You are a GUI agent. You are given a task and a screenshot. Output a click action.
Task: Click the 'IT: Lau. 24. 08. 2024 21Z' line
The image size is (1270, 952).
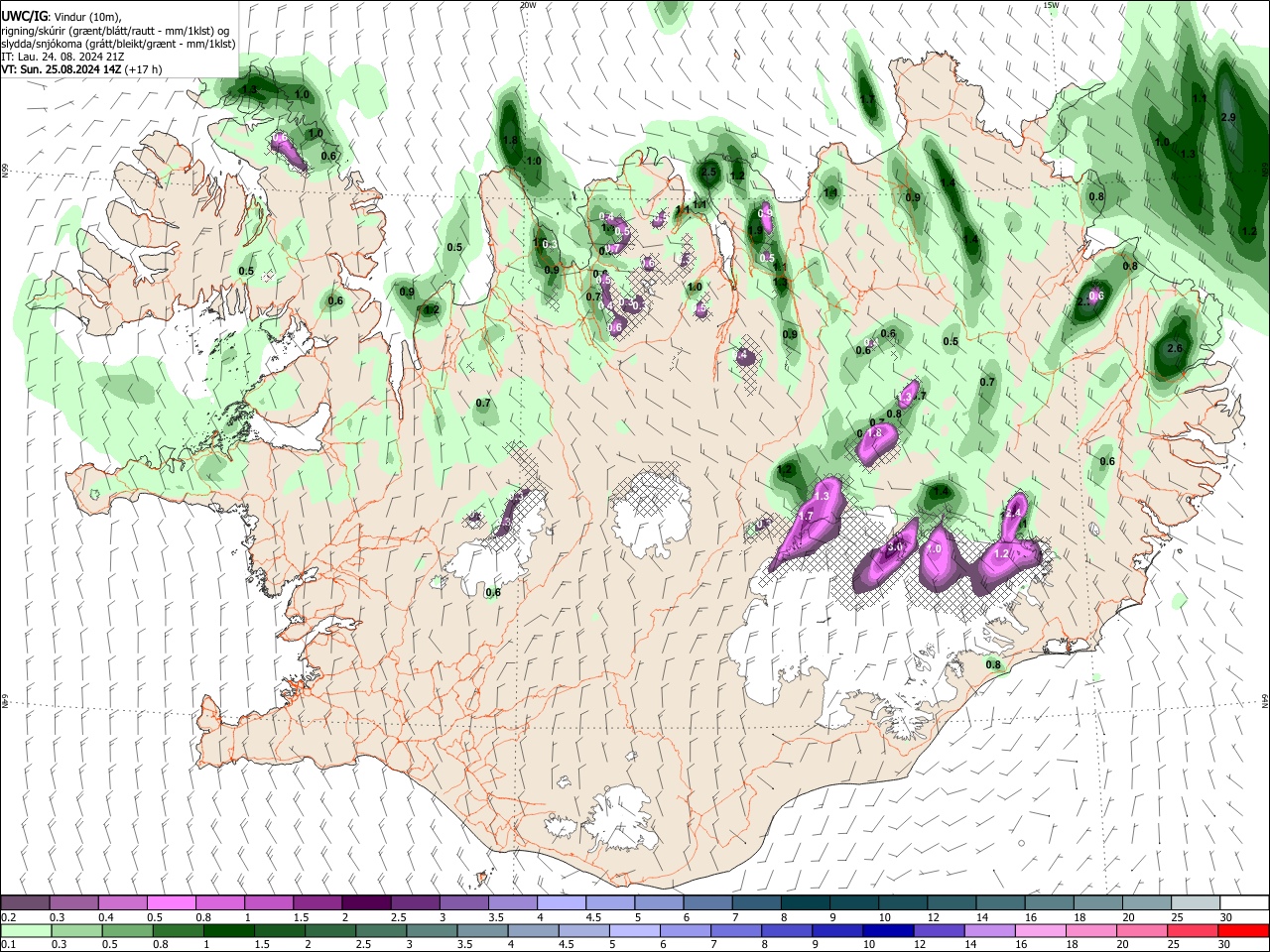63,57
